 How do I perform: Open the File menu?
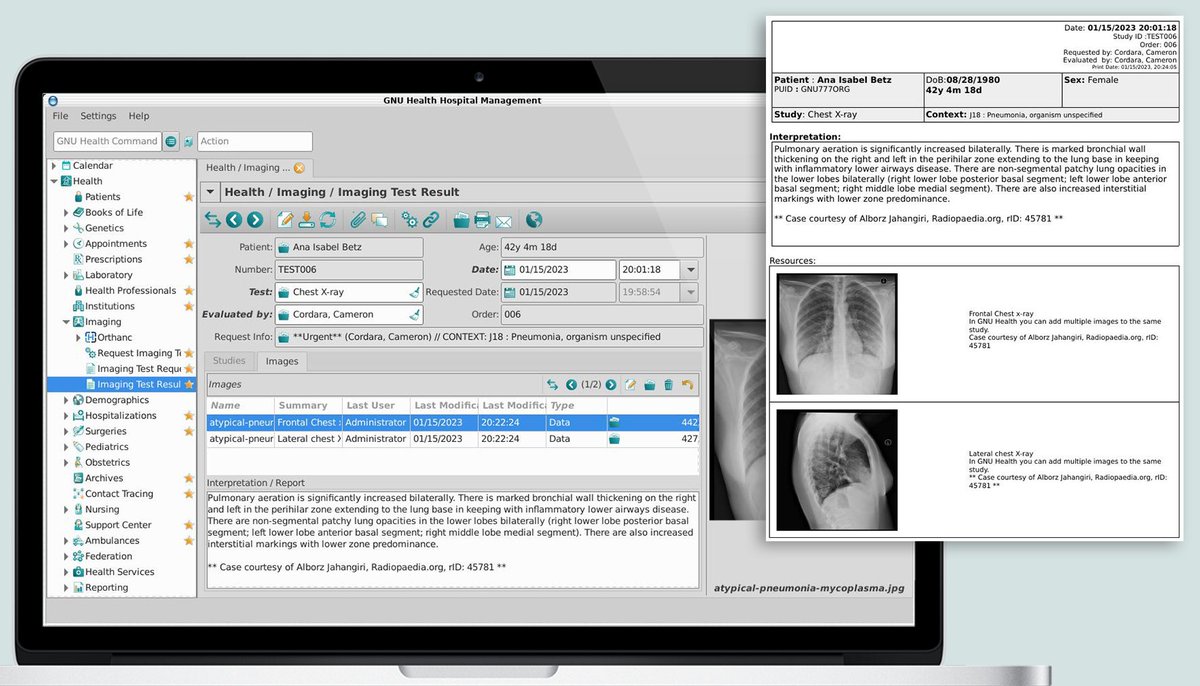tap(61, 116)
